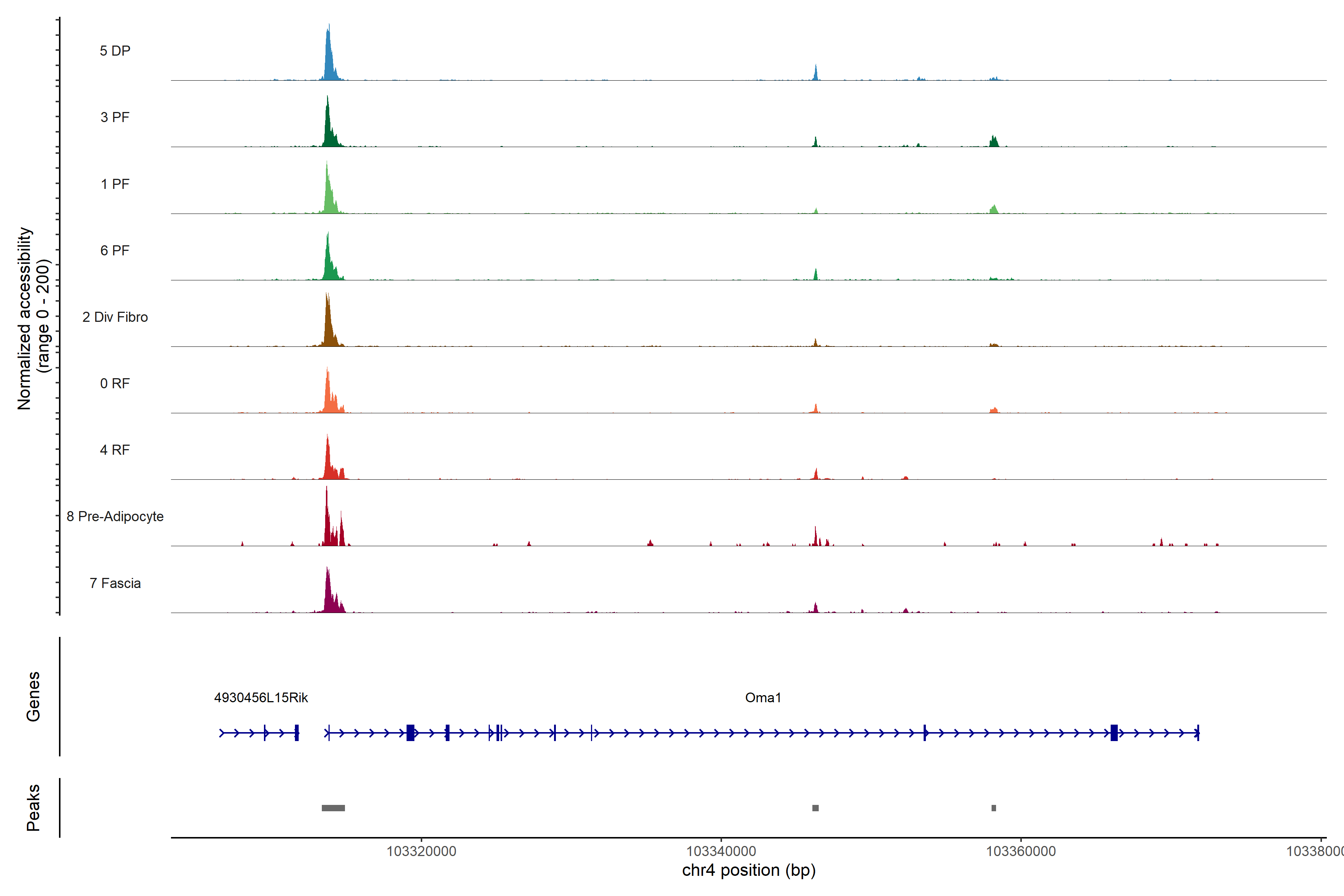Click the 103340000 axis tick label

coord(721,852)
